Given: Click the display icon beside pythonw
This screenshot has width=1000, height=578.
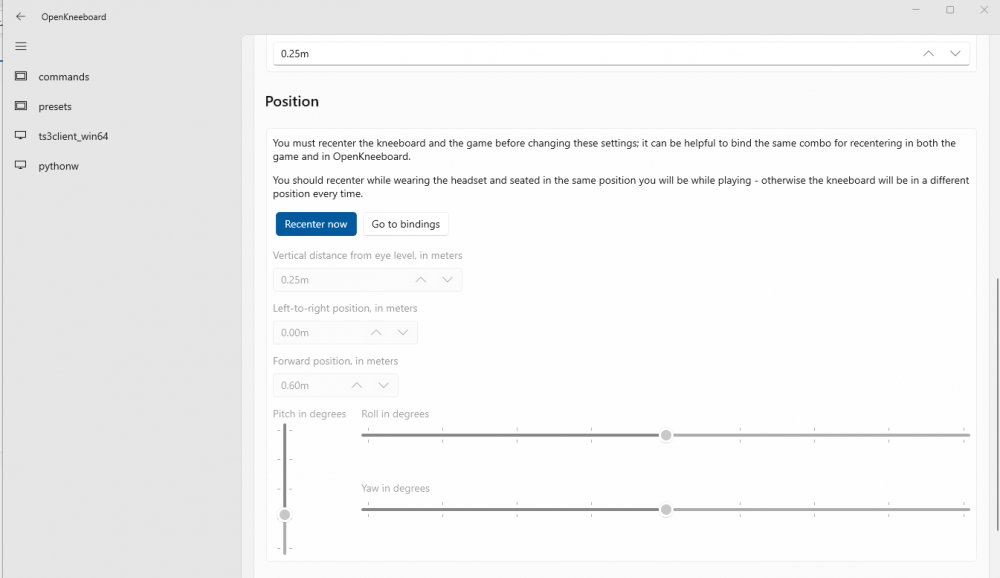Looking at the screenshot, I should tap(20, 166).
